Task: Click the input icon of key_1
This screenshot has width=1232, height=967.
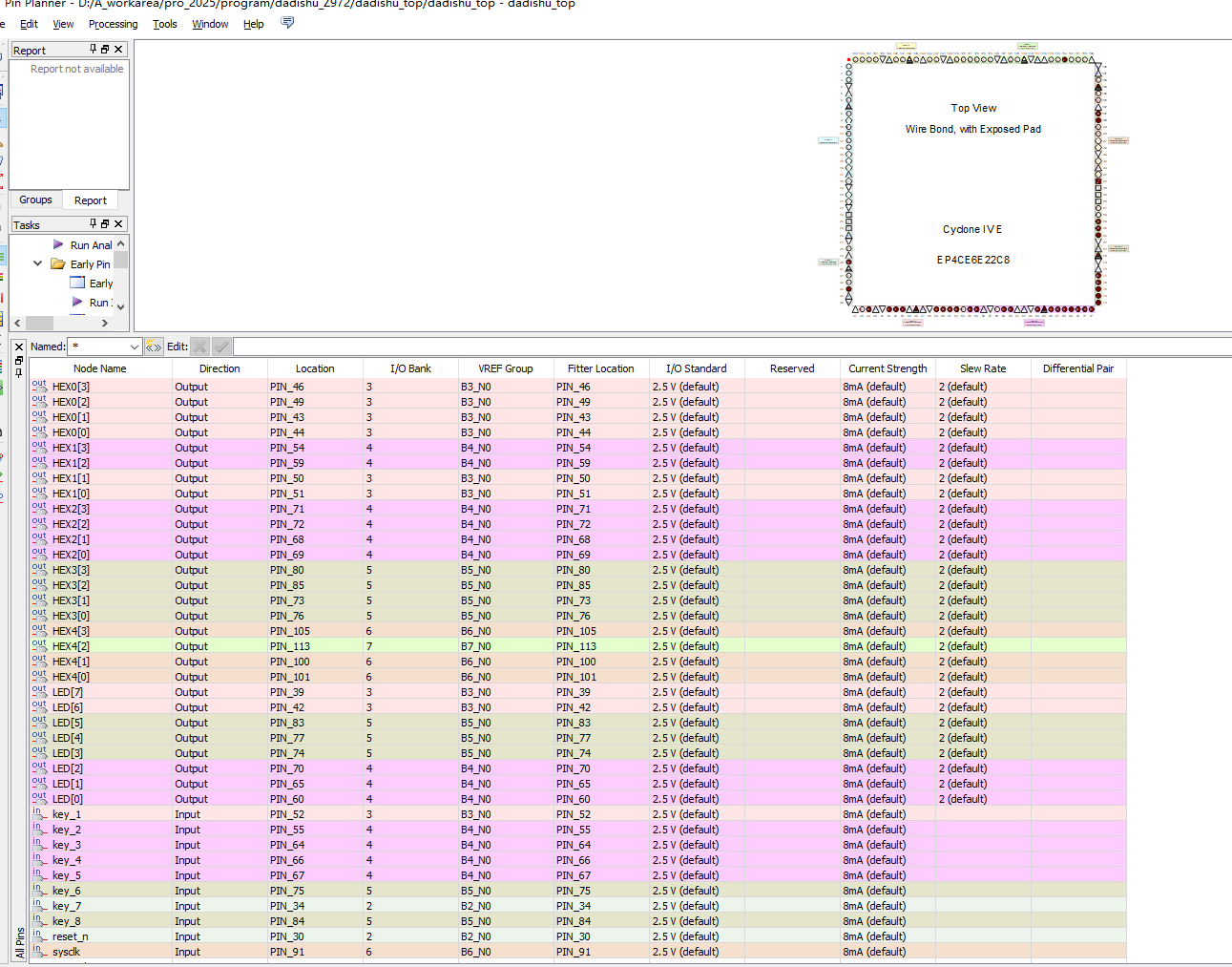Action: coord(39,813)
